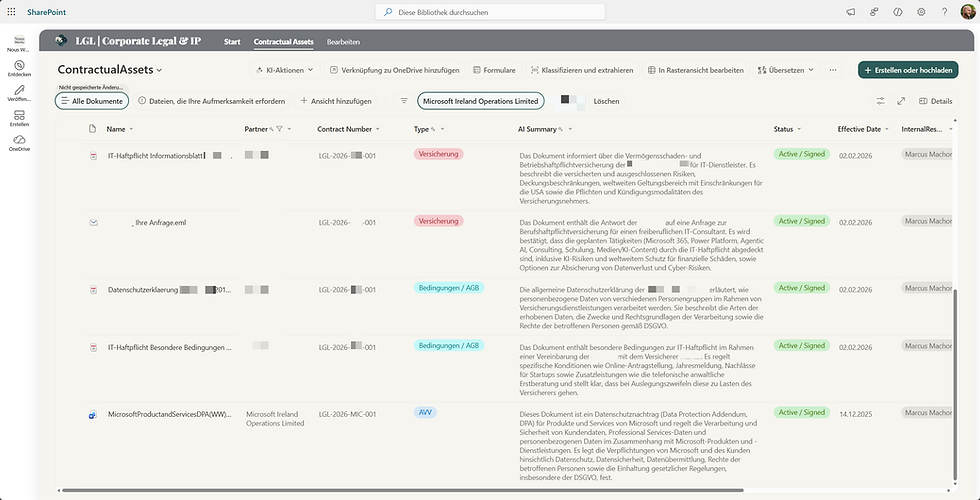
Task: Open the social connections icon in header
Action: [x=874, y=12]
